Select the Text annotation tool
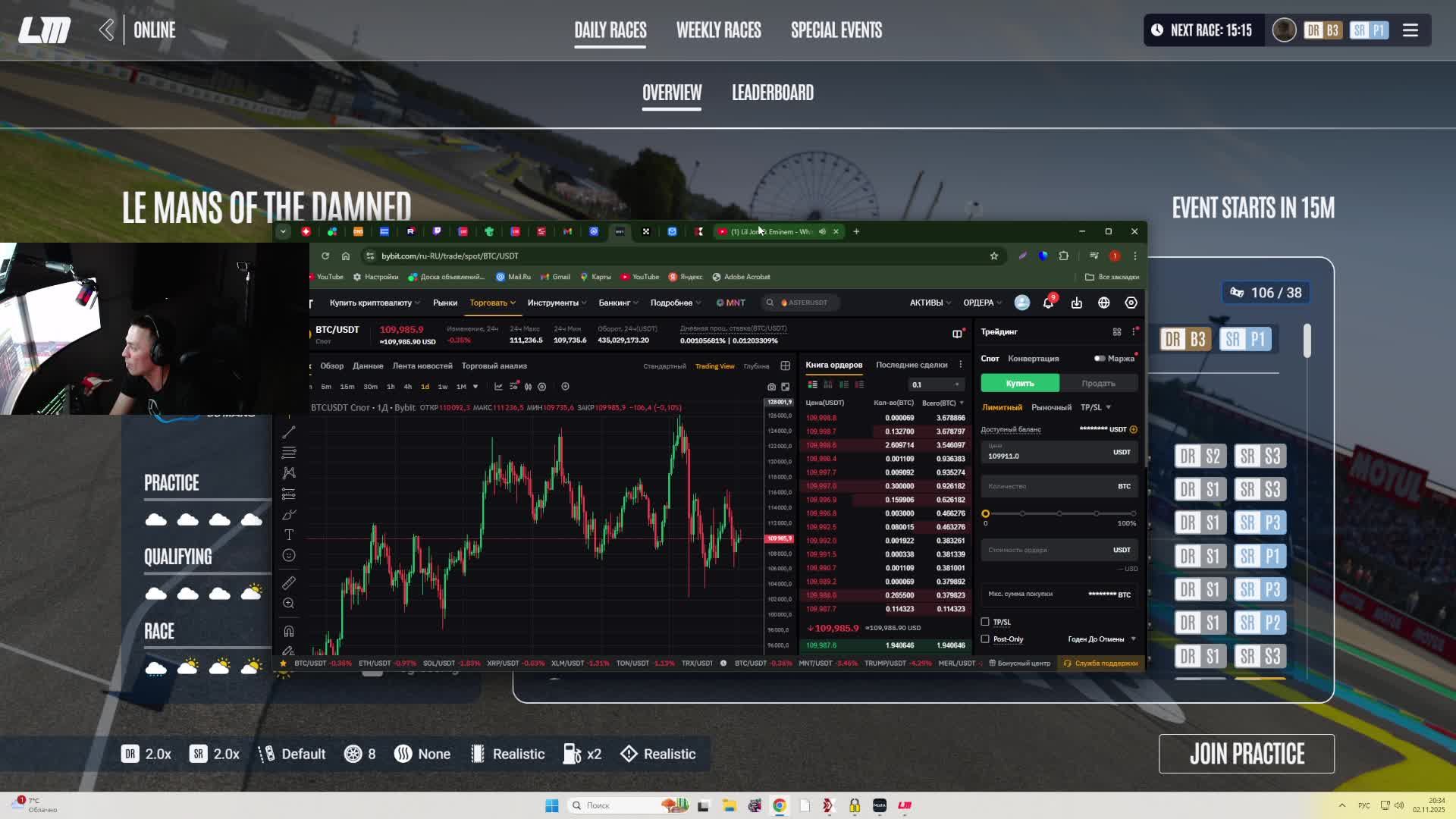 289,534
